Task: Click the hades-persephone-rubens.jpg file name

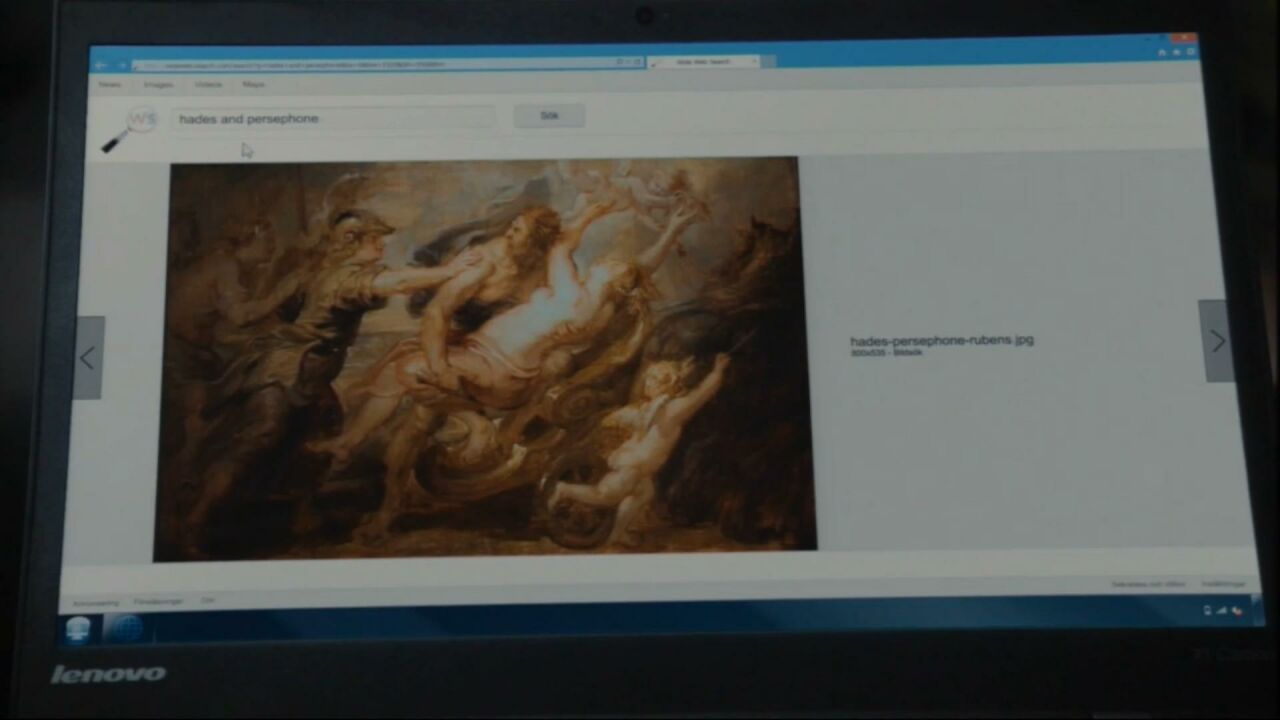Action: 941,340
